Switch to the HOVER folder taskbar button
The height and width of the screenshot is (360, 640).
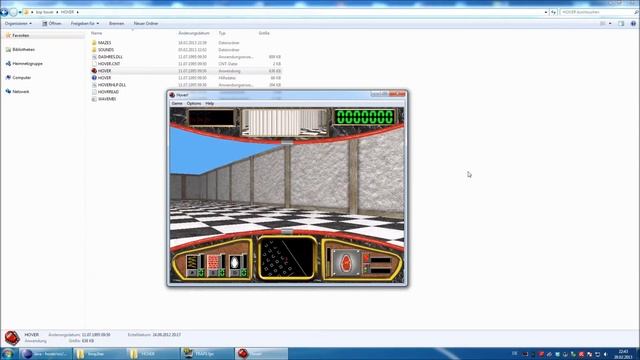pyautogui.click(x=153, y=354)
